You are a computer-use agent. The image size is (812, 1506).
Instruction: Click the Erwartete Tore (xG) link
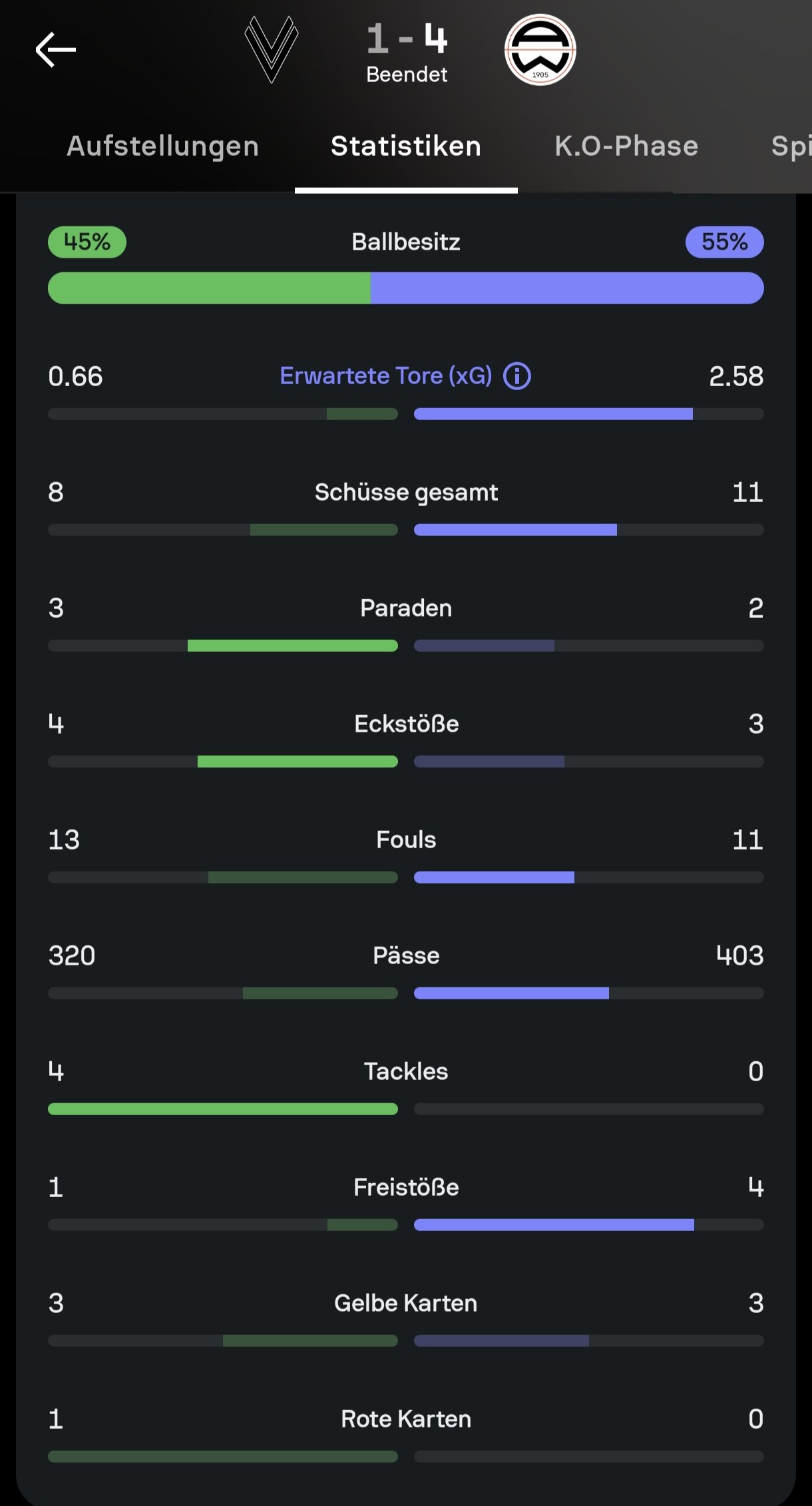tap(386, 376)
